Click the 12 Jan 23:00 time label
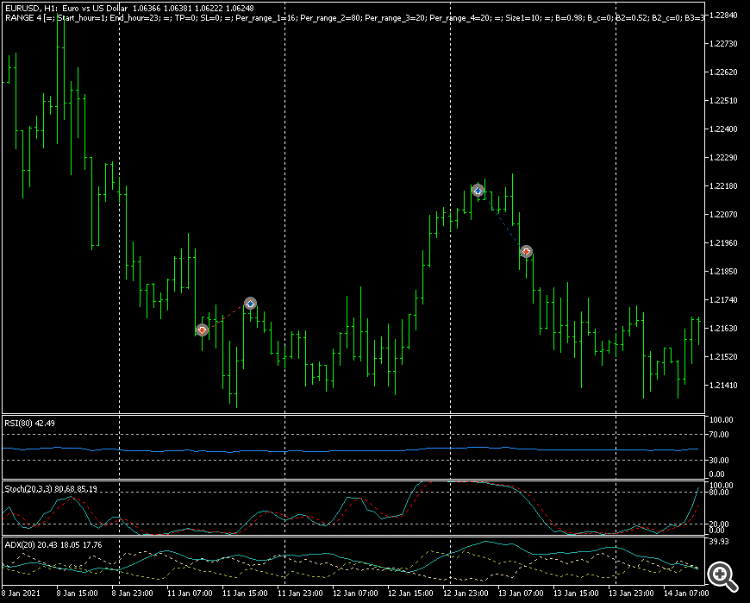Screen dimensions: 750x603 (x=465, y=593)
